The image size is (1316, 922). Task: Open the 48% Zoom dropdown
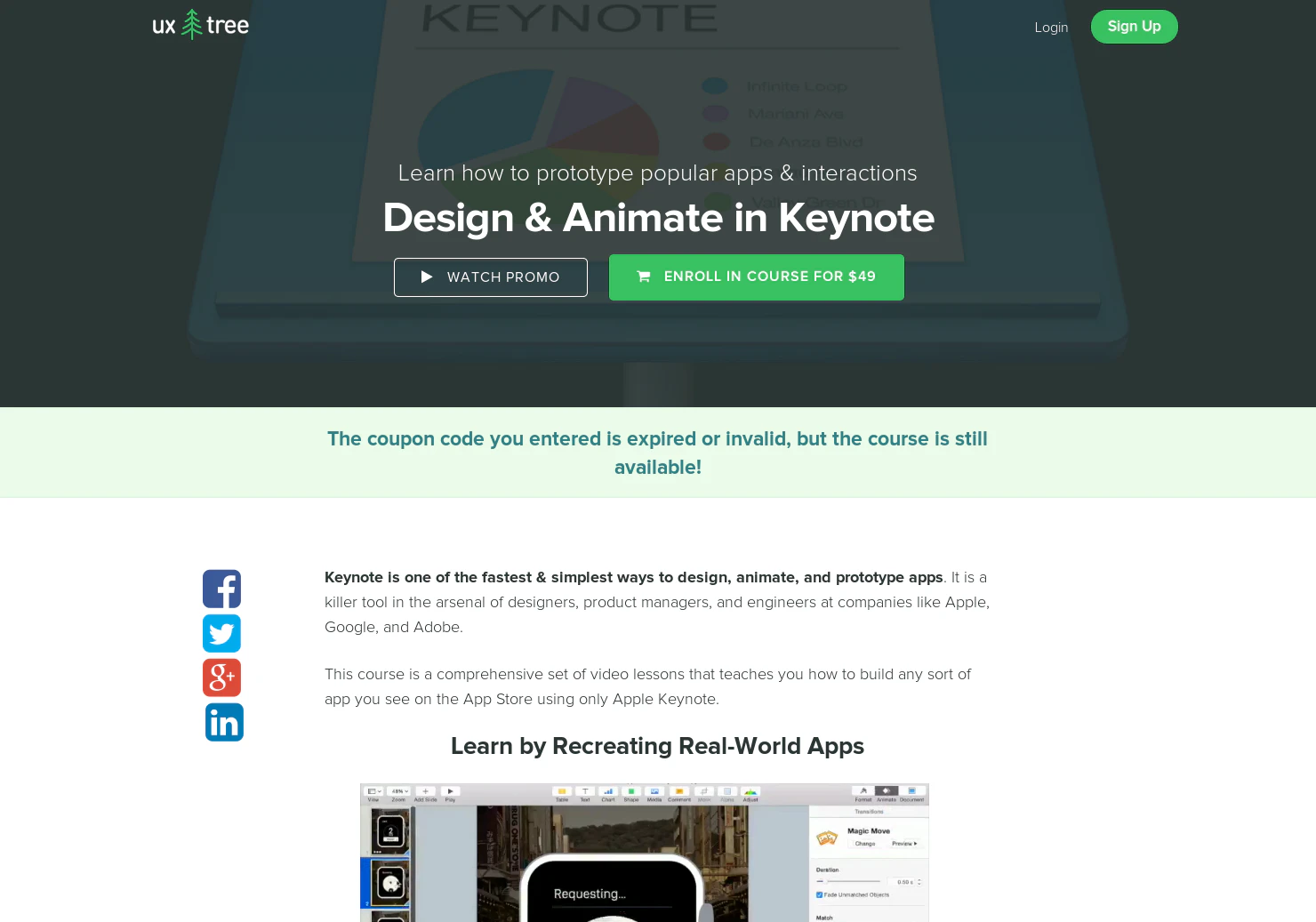click(x=397, y=790)
